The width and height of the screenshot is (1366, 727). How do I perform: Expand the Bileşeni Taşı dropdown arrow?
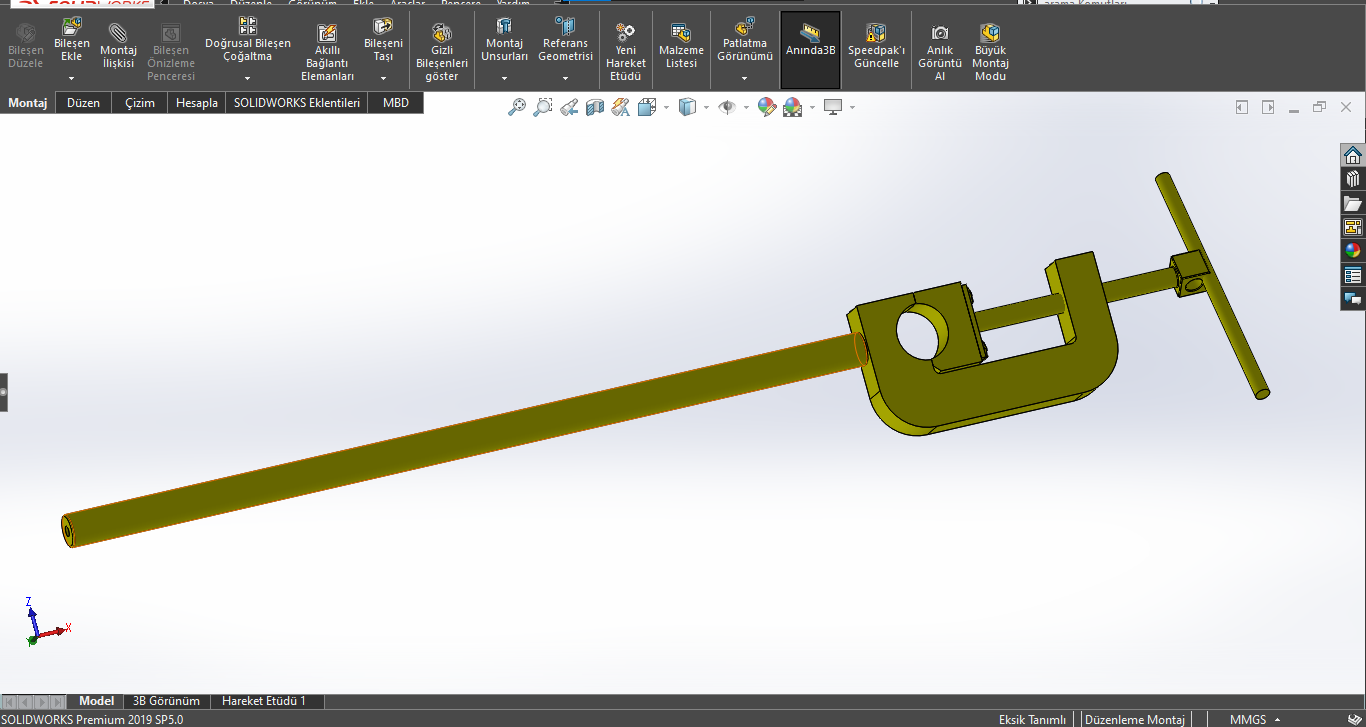coord(383,77)
